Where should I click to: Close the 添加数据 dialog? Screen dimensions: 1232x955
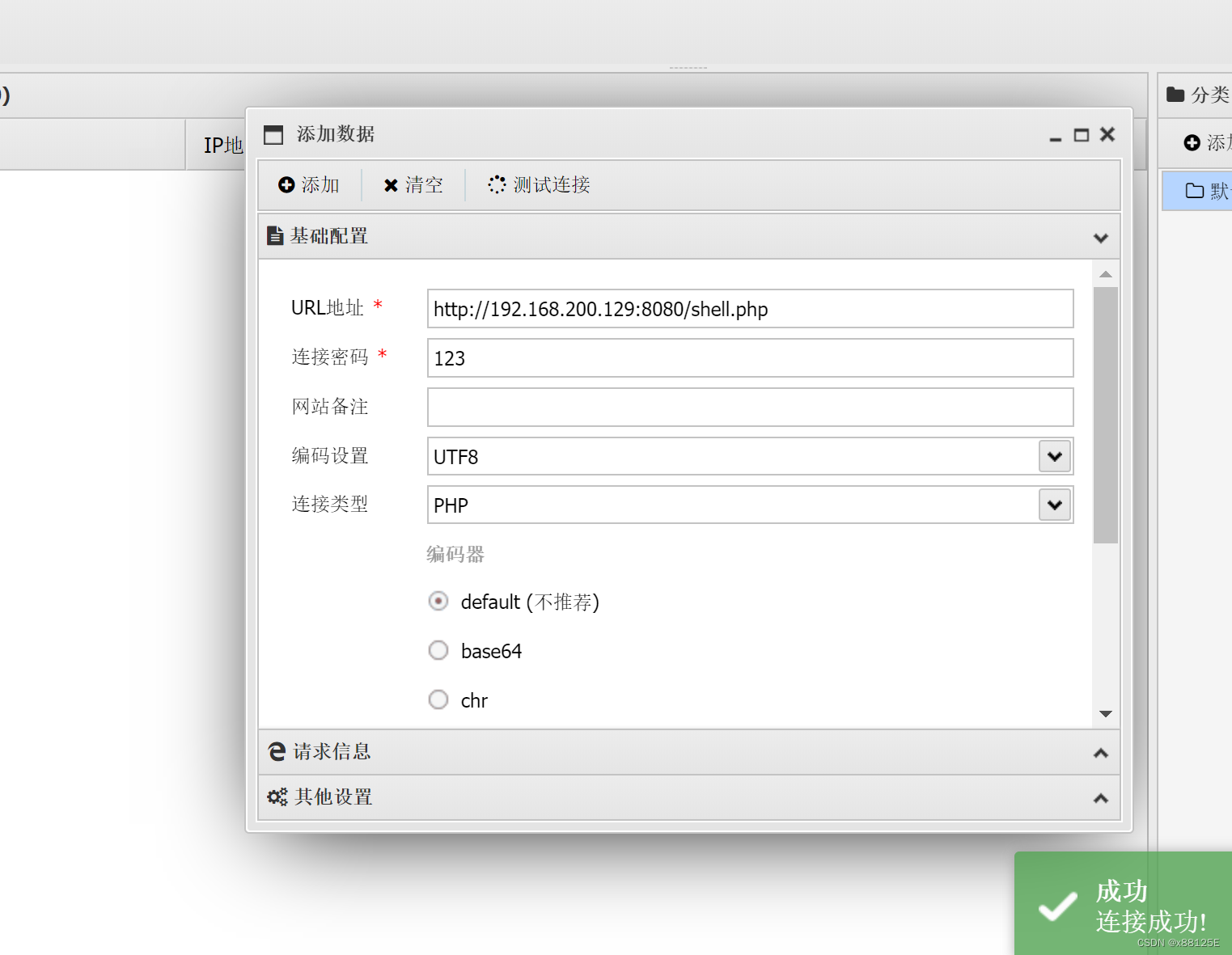point(1107,134)
